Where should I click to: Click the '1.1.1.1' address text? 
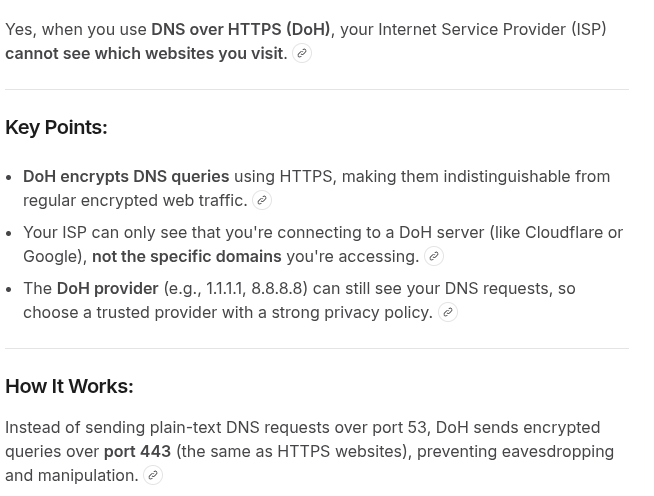[225, 288]
